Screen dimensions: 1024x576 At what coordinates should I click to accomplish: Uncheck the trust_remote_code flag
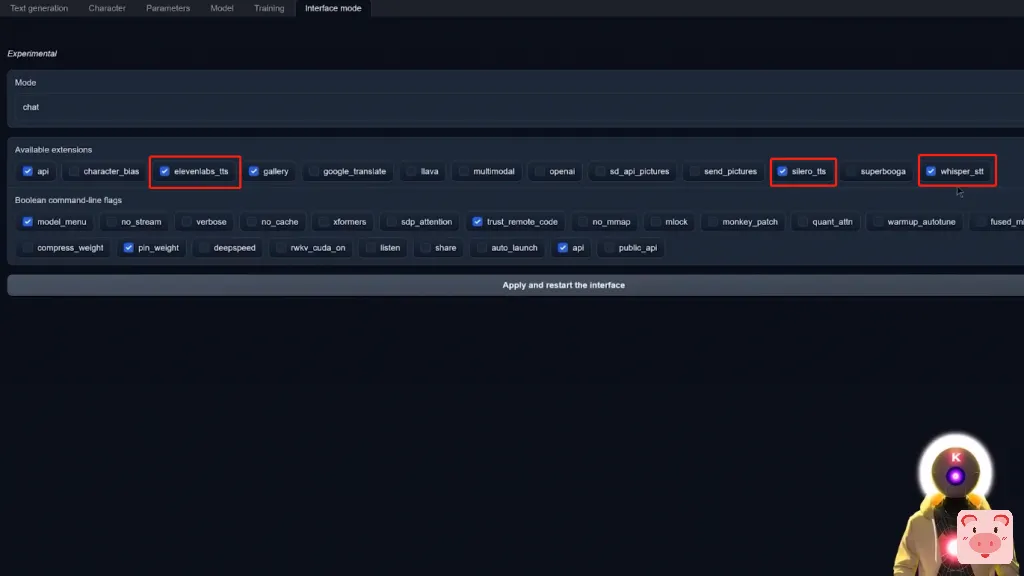point(477,222)
